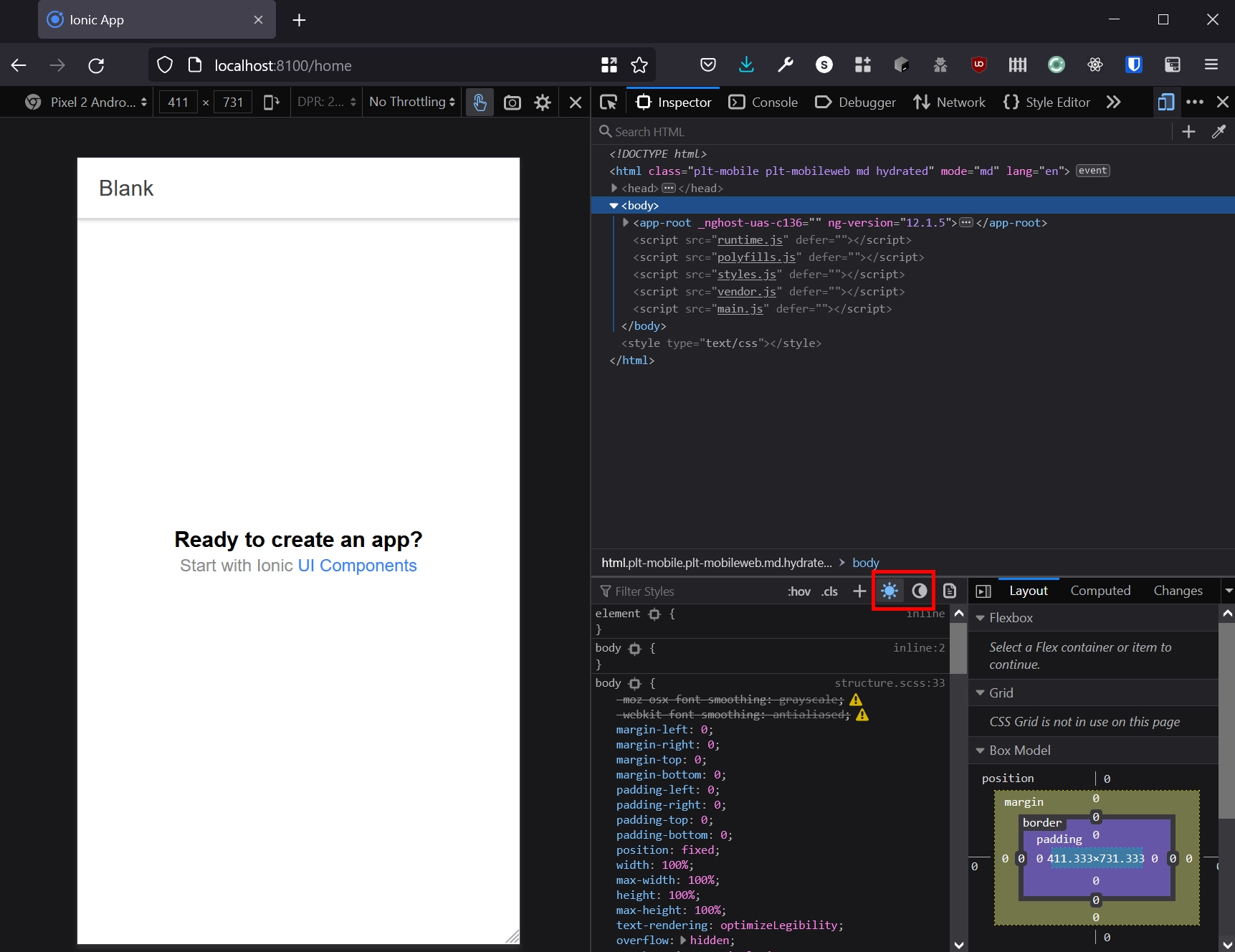Switch to the Computed tab
This screenshot has height=952, width=1235.
[1100, 590]
